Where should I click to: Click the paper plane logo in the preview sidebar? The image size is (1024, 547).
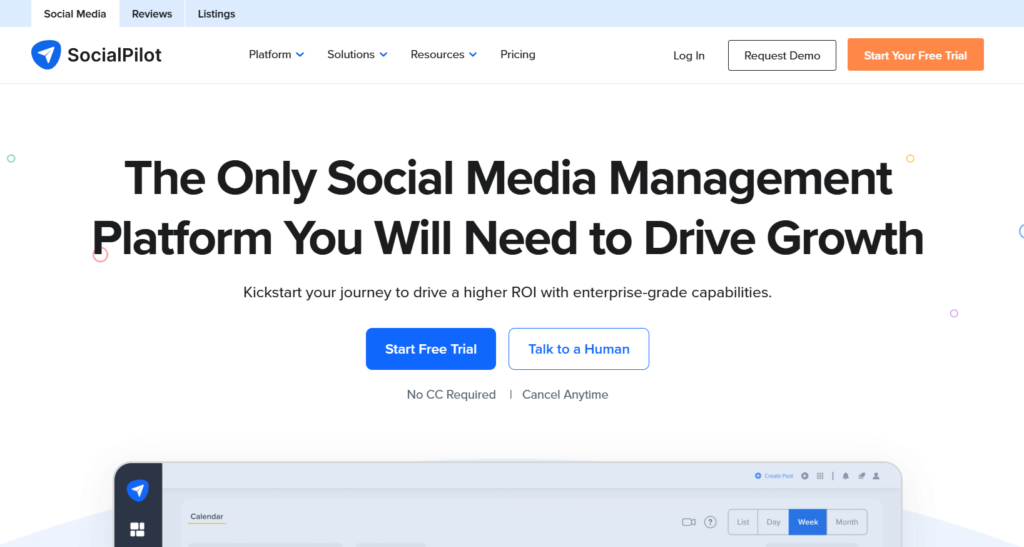click(x=138, y=490)
